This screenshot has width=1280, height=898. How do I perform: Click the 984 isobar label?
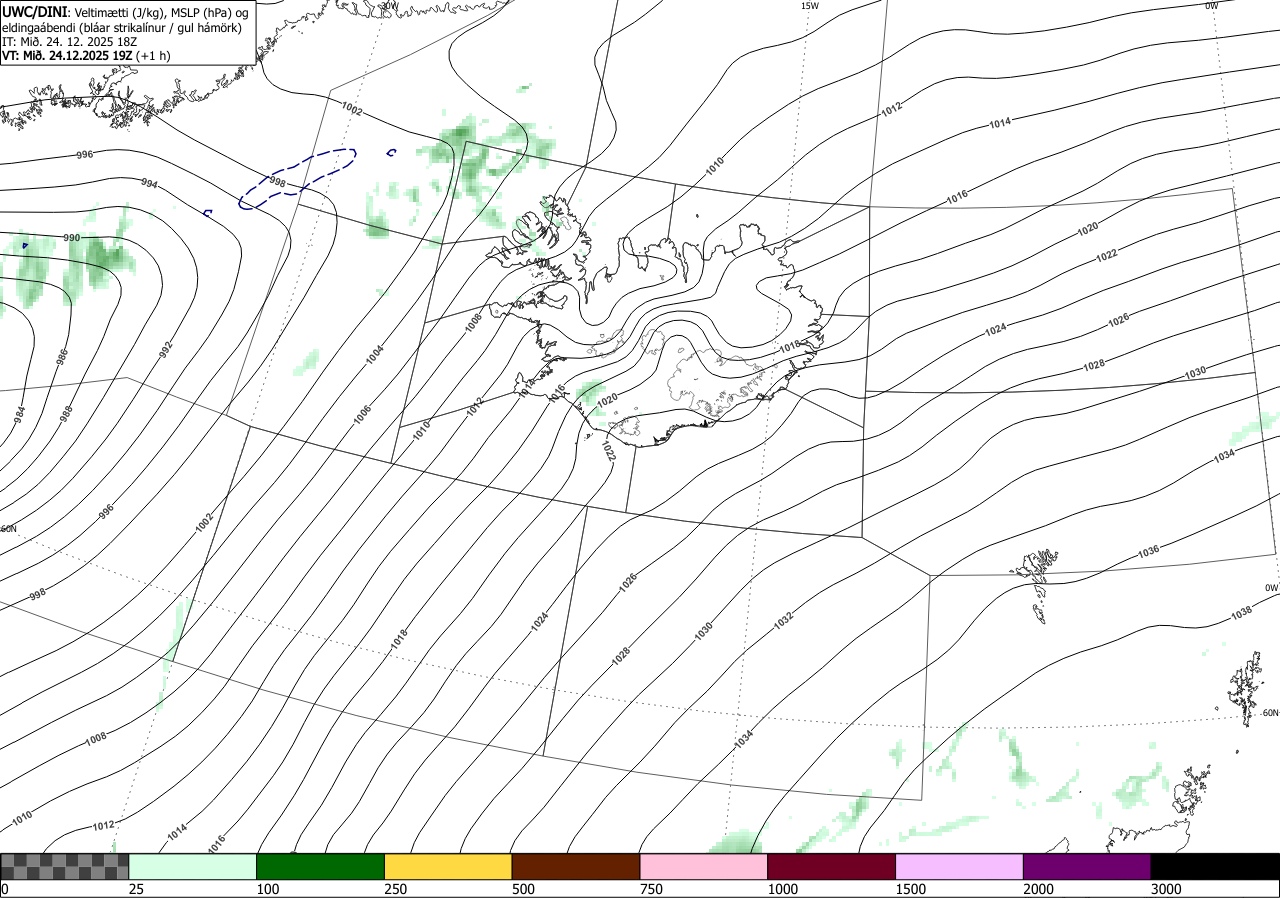(19, 414)
